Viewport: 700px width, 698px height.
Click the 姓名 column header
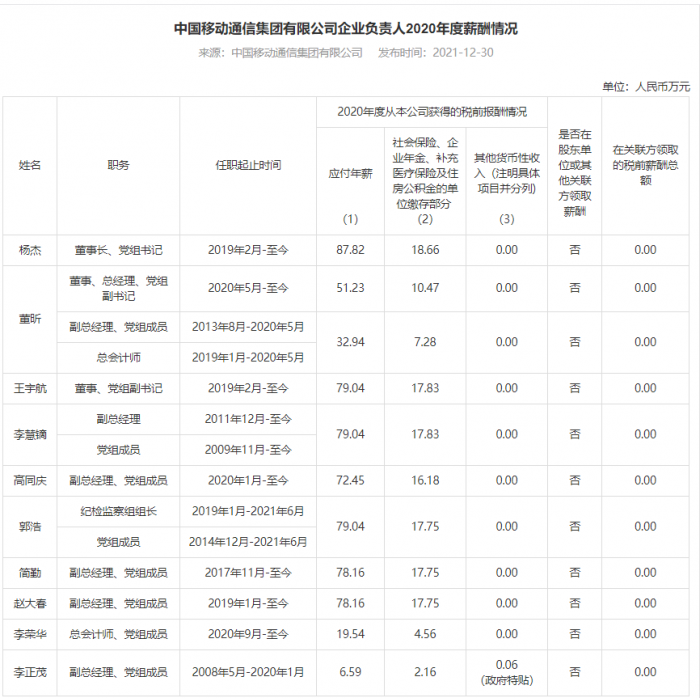(30, 165)
